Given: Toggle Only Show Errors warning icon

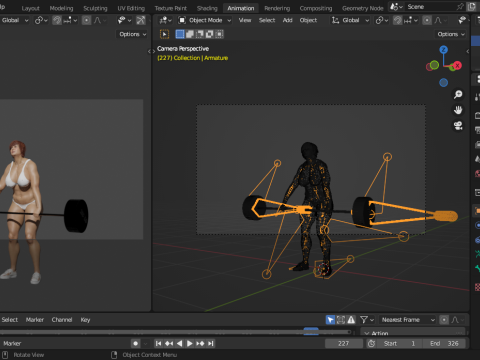Looking at the screenshot, I should [351, 320].
